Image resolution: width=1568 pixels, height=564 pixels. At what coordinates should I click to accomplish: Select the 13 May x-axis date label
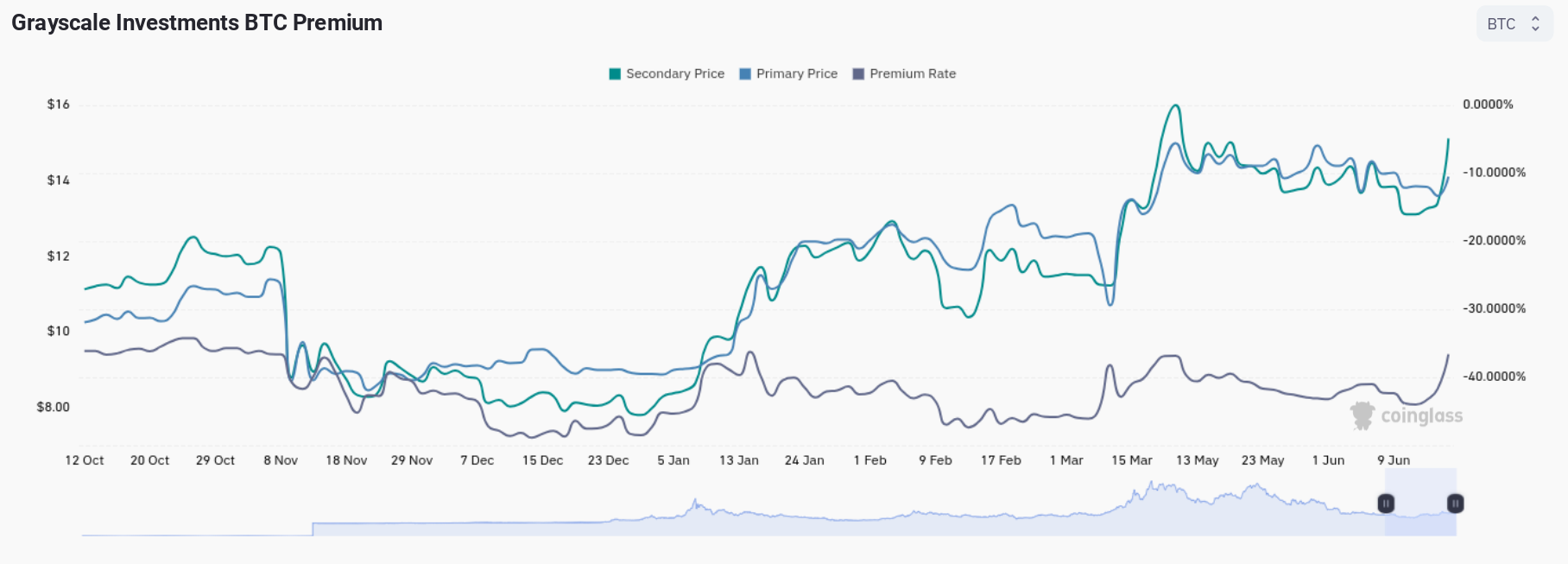click(x=1197, y=460)
